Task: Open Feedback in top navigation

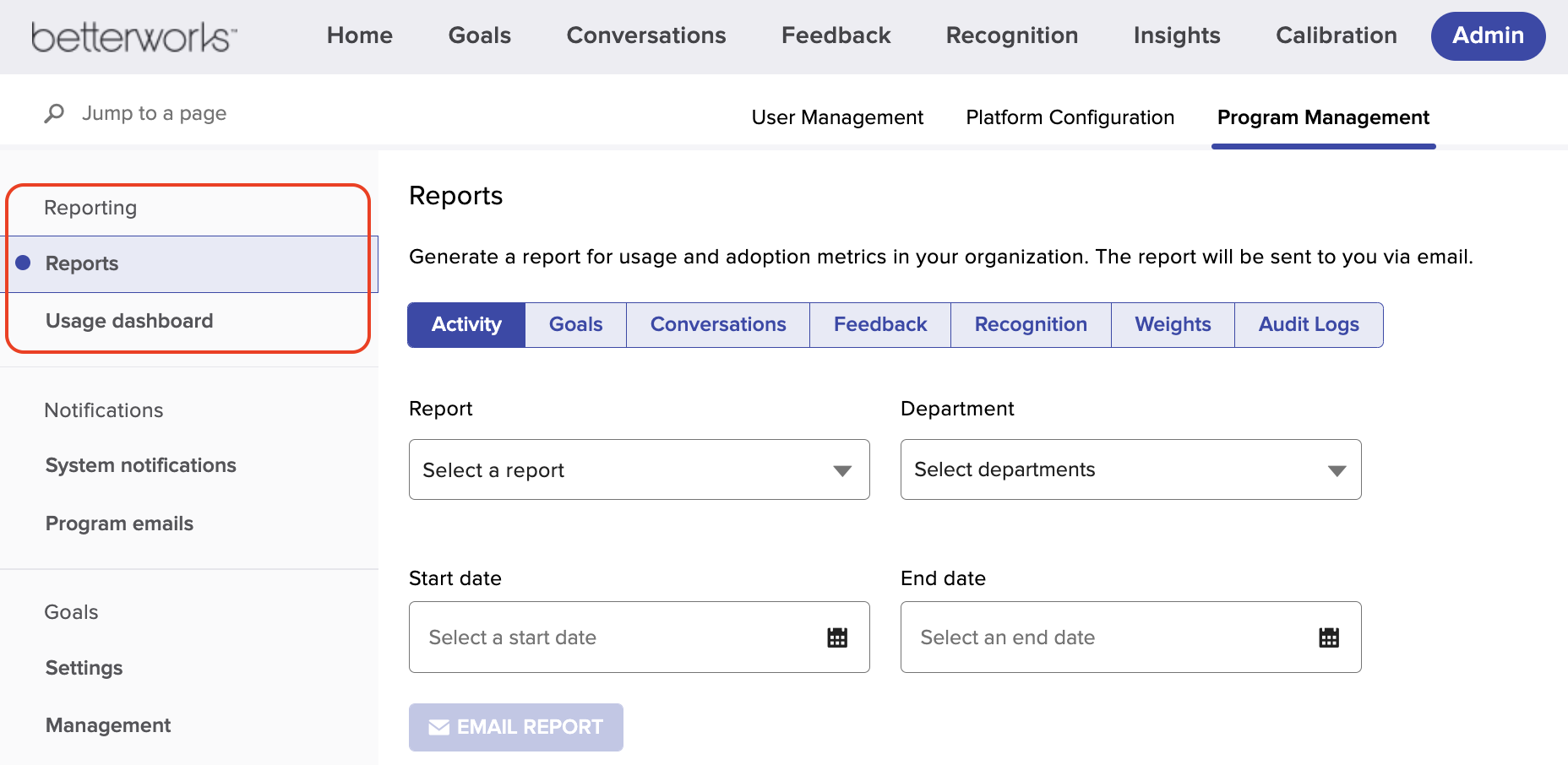Action: tap(836, 35)
